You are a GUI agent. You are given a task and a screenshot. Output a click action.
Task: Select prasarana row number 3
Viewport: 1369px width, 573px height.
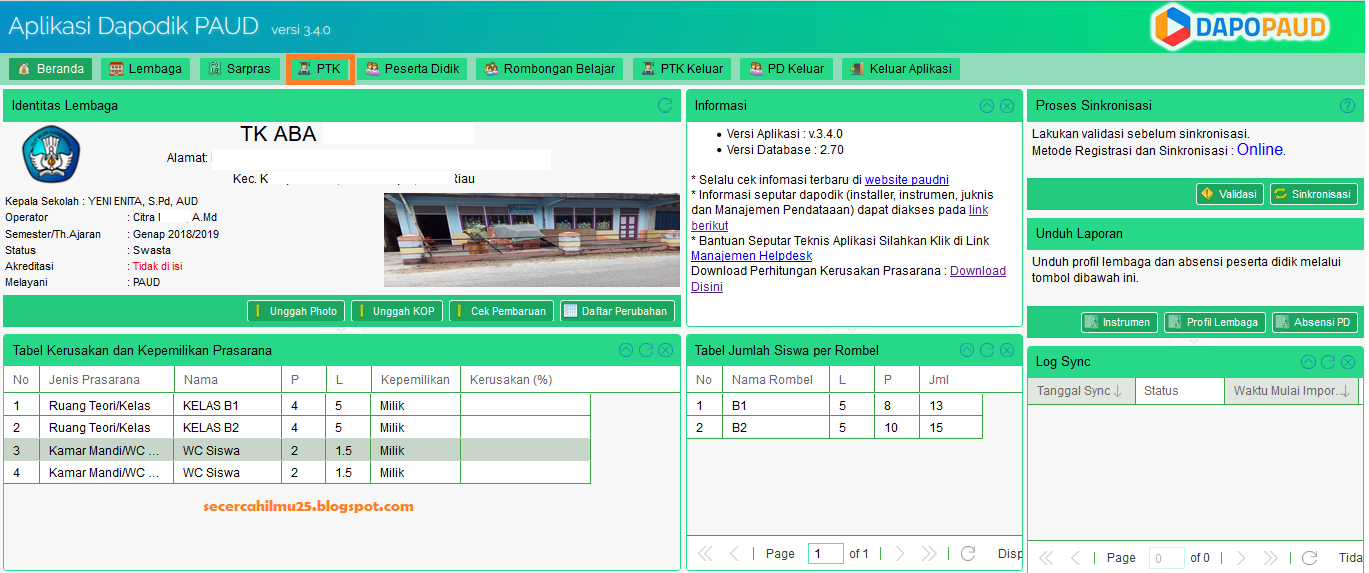pyautogui.click(x=297, y=450)
